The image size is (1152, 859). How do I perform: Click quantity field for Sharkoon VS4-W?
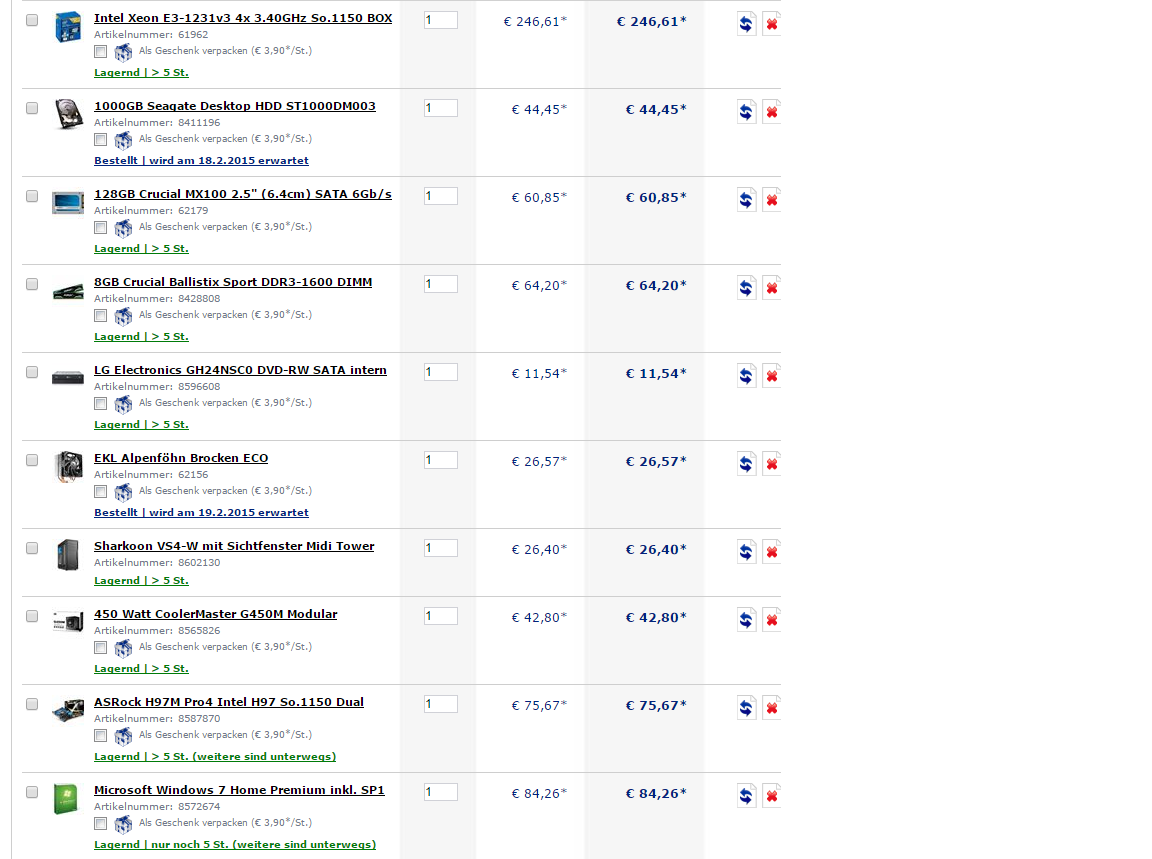click(441, 548)
